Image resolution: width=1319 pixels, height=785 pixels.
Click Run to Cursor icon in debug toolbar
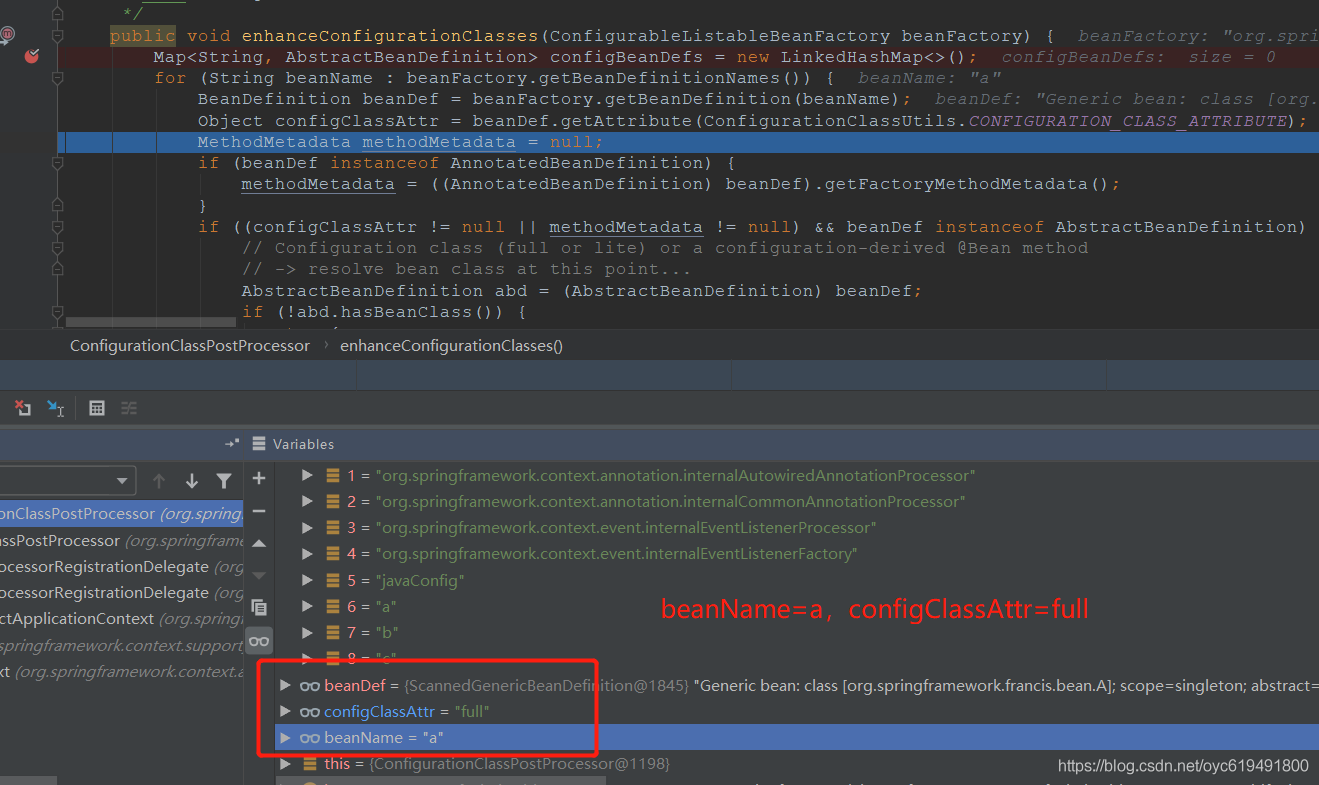click(55, 408)
